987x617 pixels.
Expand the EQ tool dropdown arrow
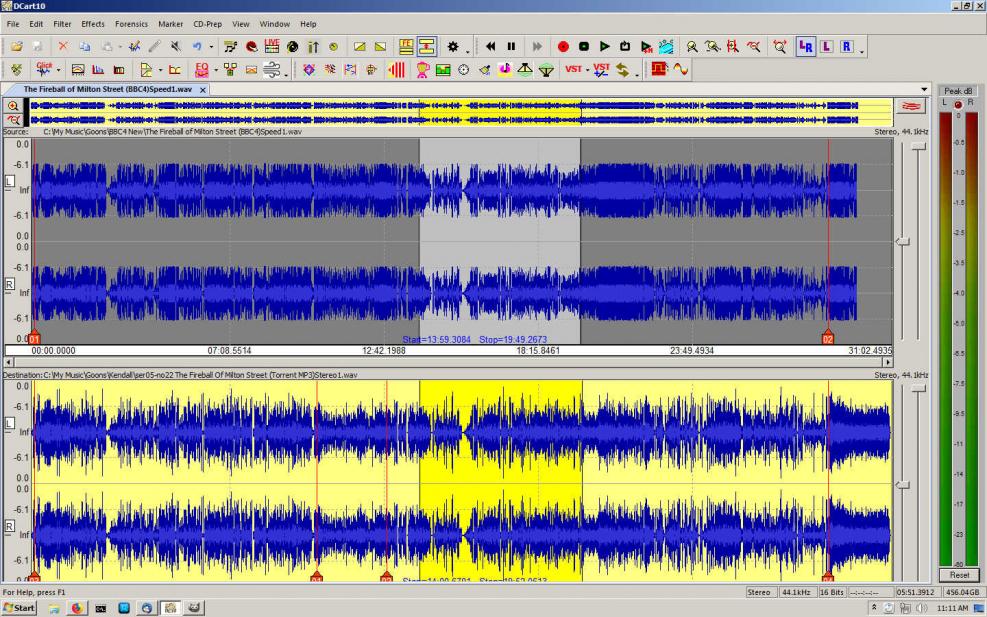point(215,70)
